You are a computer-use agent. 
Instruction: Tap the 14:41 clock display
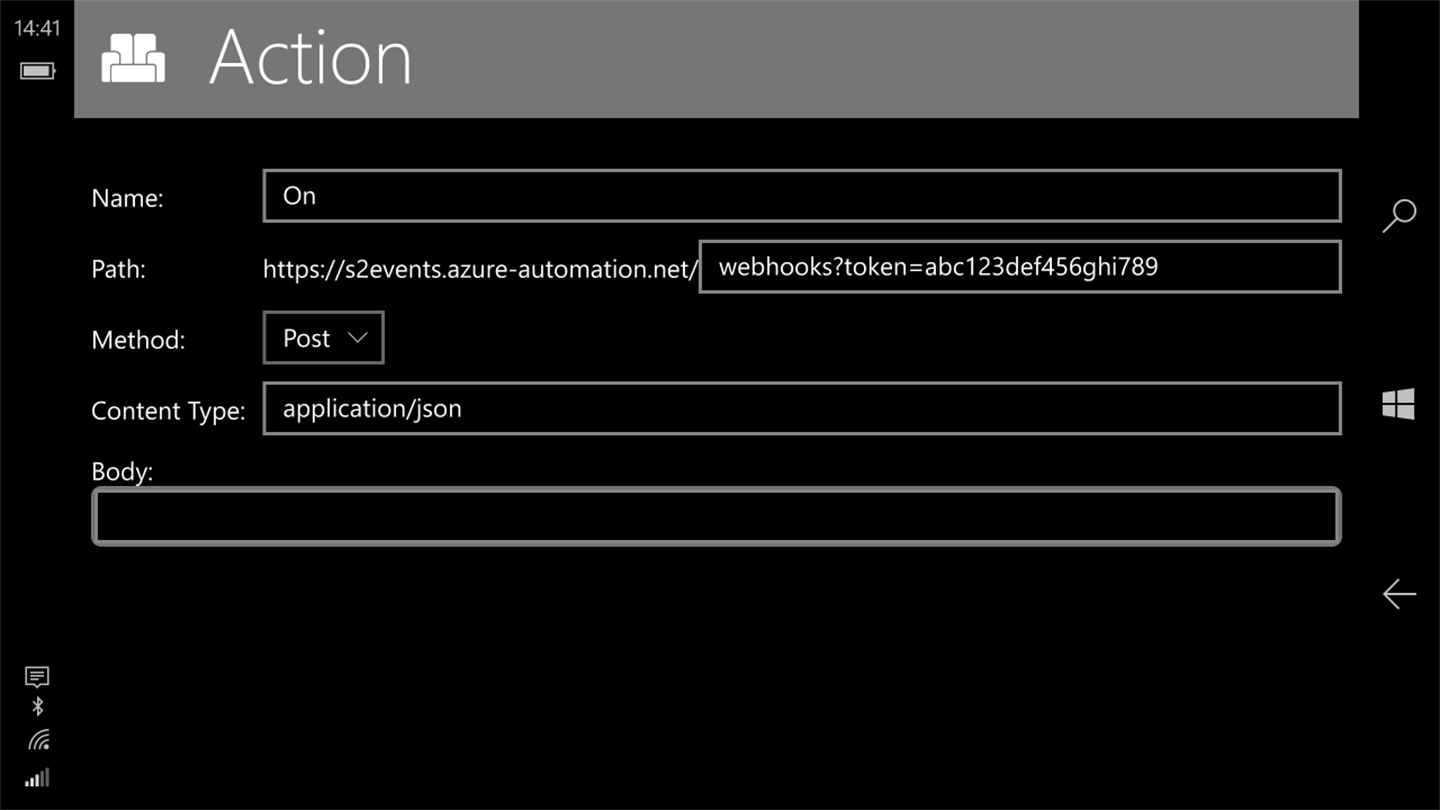click(x=37, y=28)
